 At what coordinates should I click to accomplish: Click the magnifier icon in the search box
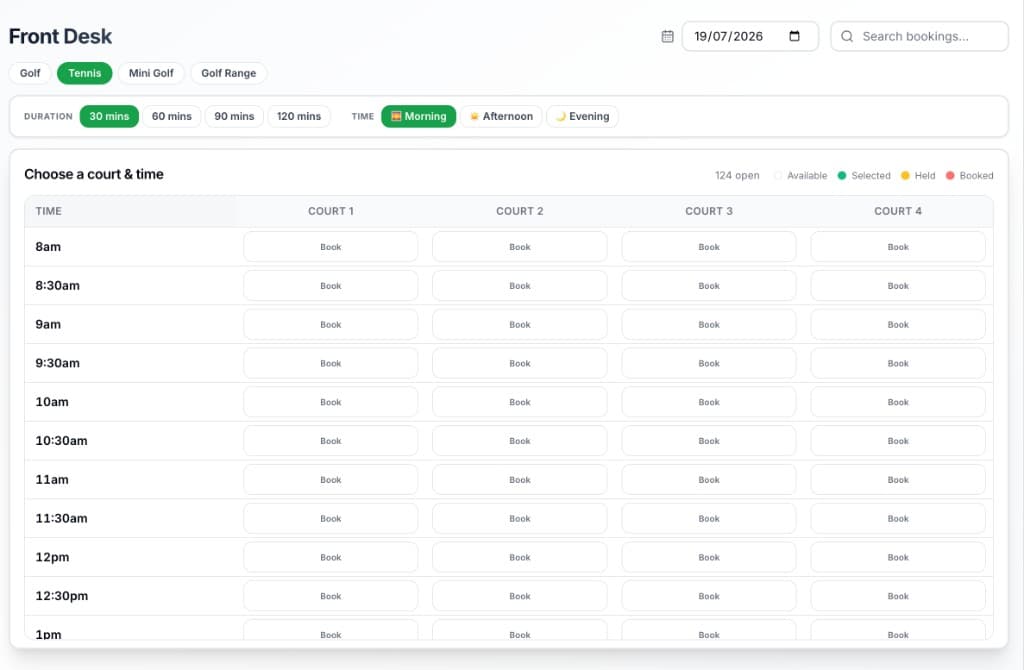(x=846, y=37)
